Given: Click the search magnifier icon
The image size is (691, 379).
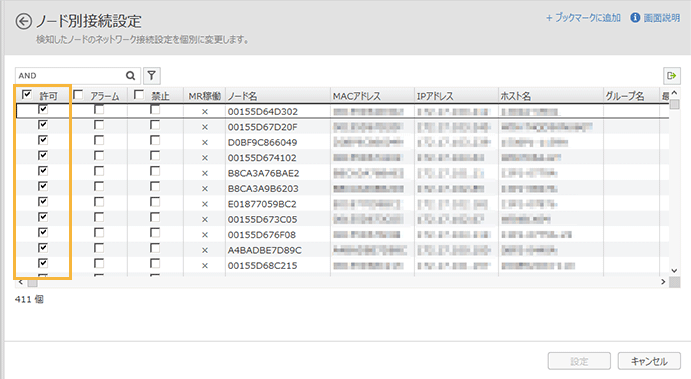Looking at the screenshot, I should [x=130, y=76].
